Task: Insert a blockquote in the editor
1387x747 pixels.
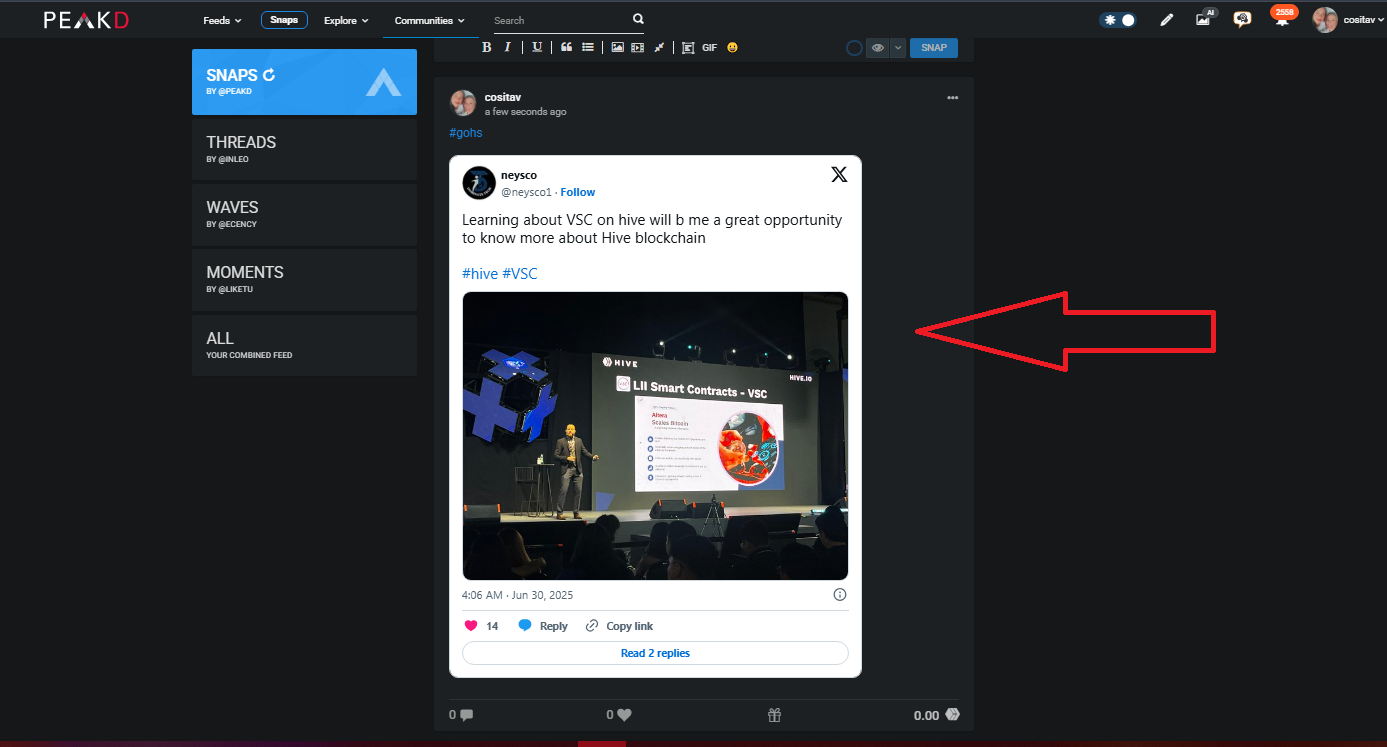Action: pyautogui.click(x=566, y=47)
